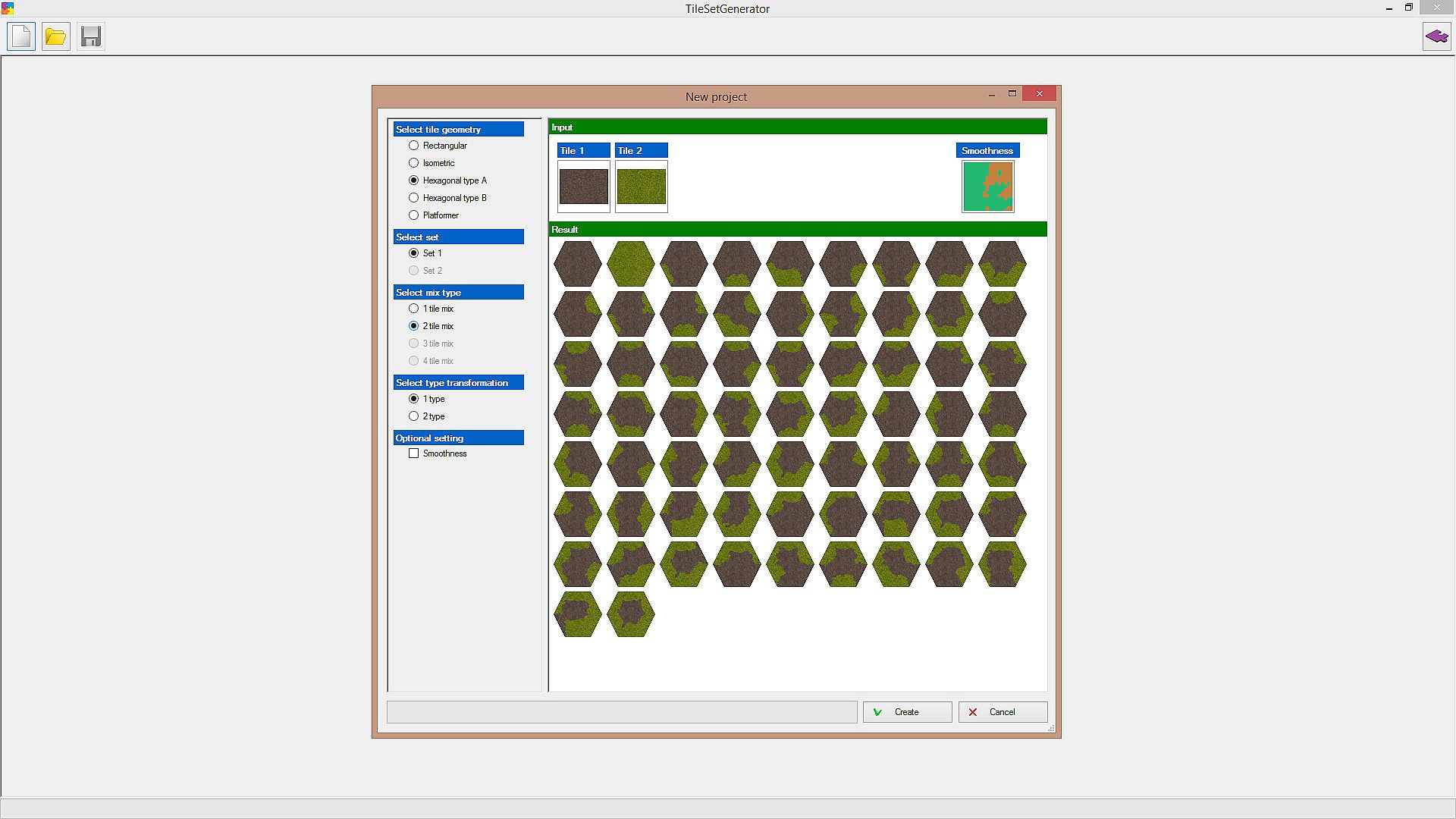This screenshot has width=1456, height=819.
Task: Click the Save floppy disk icon
Action: click(x=90, y=36)
